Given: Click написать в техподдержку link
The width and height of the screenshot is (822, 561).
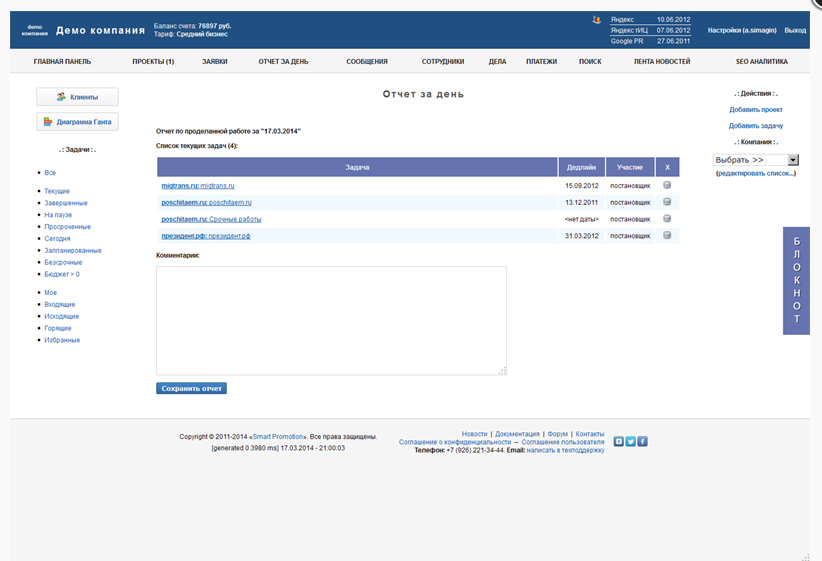Looking at the screenshot, I should point(565,450).
